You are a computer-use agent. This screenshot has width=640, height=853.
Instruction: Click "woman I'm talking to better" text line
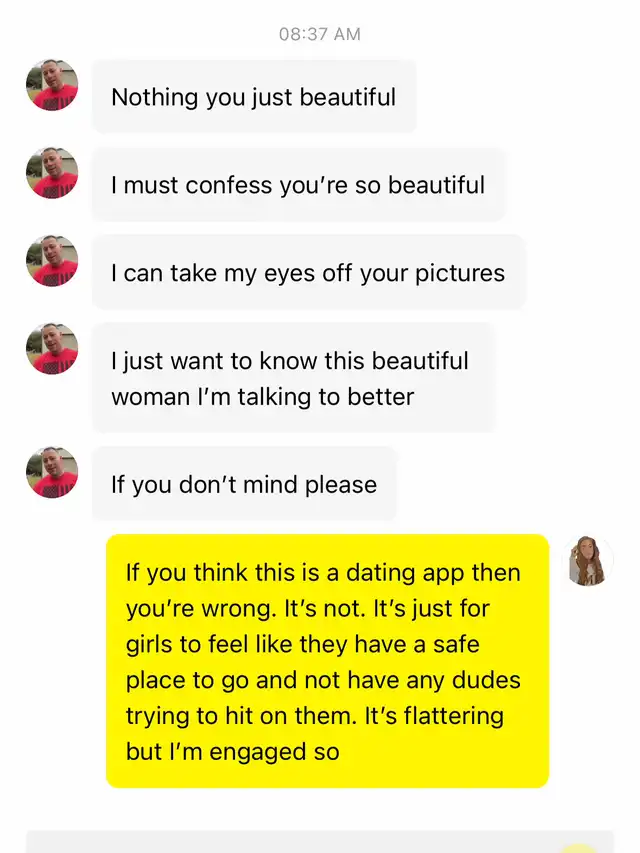[262, 397]
